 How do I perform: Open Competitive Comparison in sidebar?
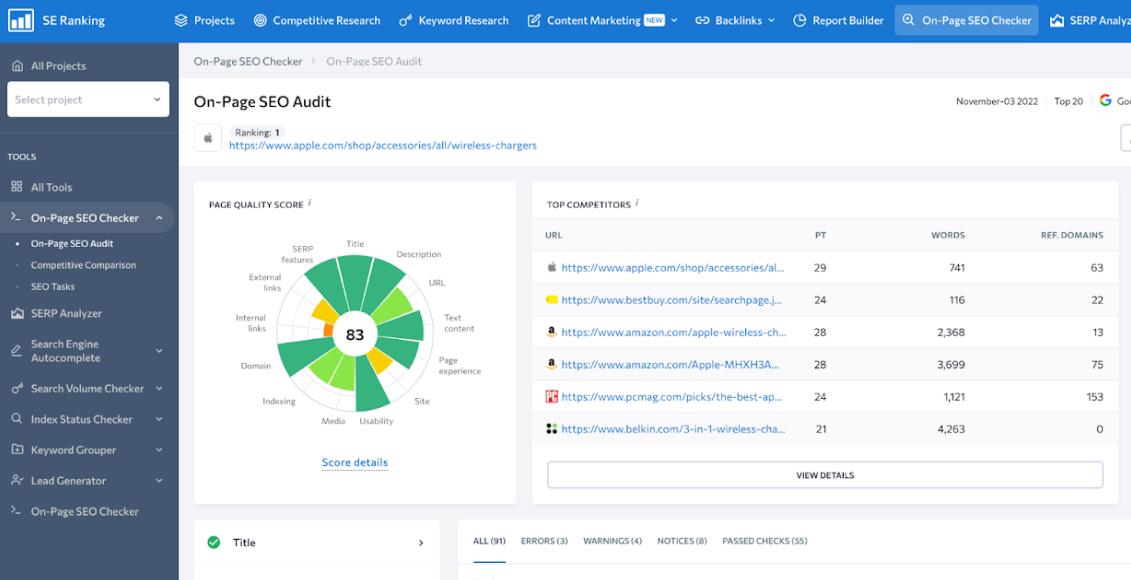pyautogui.click(x=84, y=265)
